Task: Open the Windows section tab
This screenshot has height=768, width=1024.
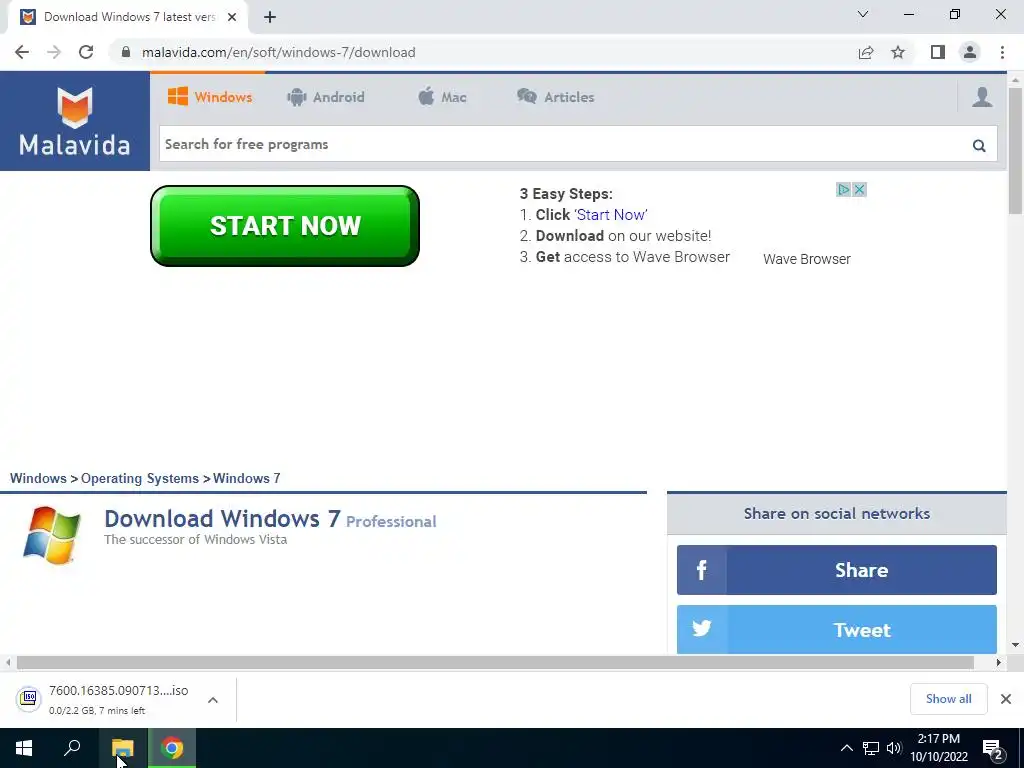Action: pyautogui.click(x=210, y=97)
